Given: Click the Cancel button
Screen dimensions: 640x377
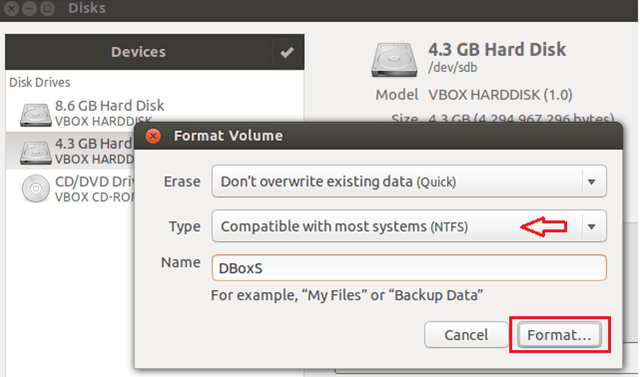Looking at the screenshot, I should click(x=466, y=335).
